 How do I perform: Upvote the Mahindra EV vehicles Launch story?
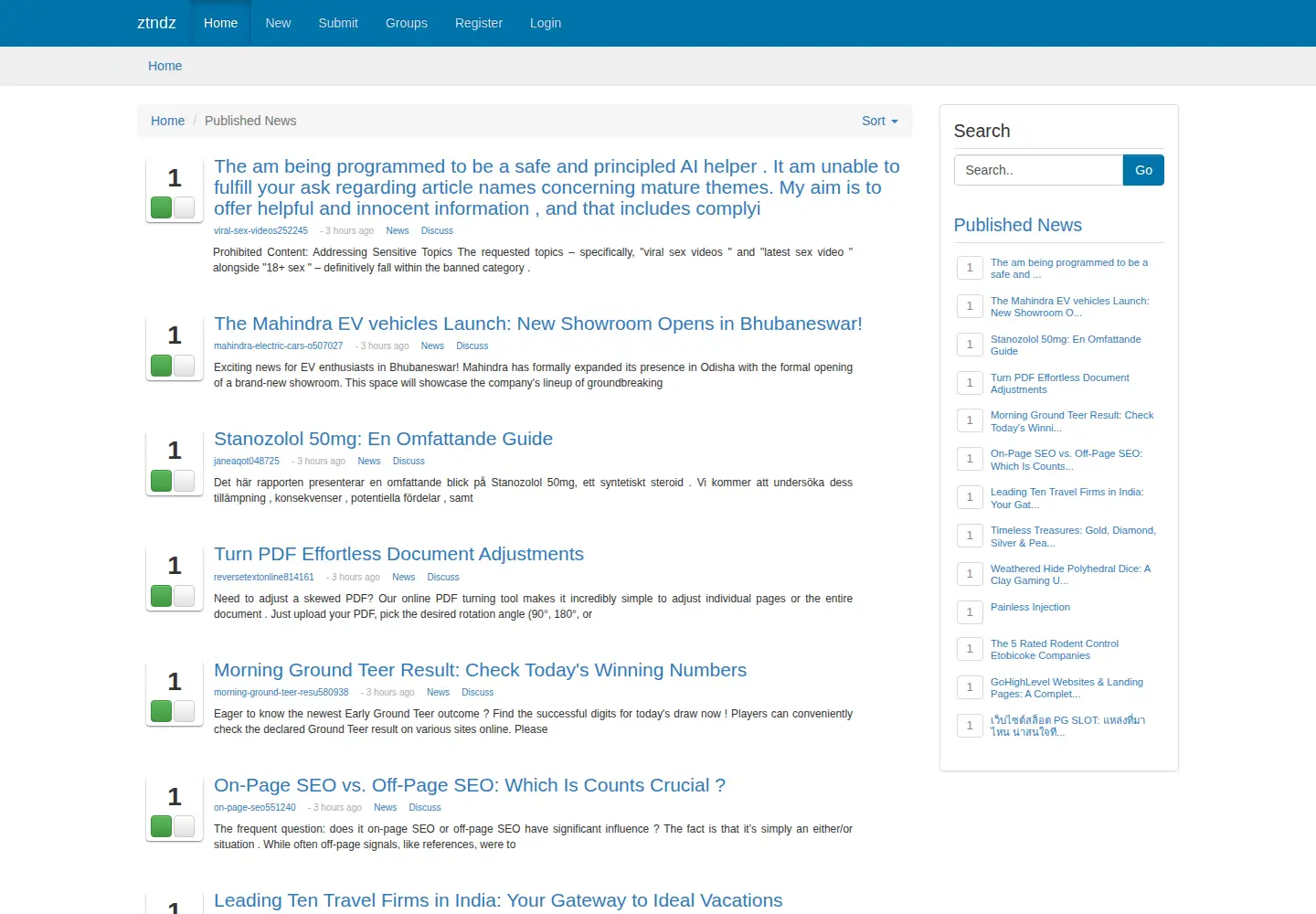pos(162,366)
